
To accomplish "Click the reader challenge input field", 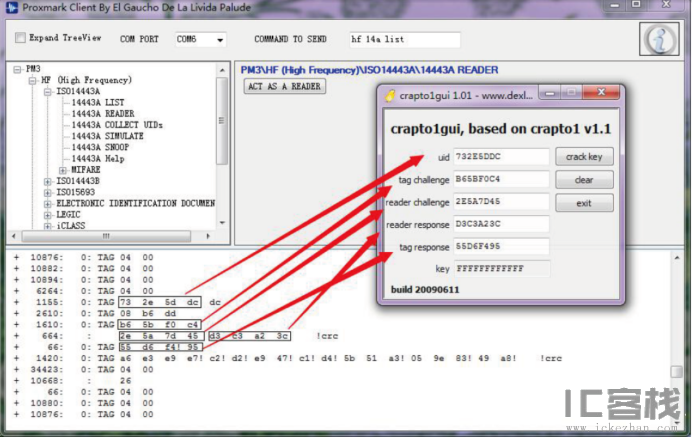I will [501, 201].
